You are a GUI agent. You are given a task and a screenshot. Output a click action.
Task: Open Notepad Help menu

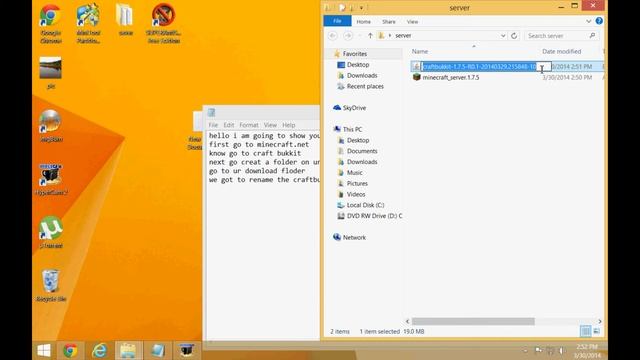(289, 125)
